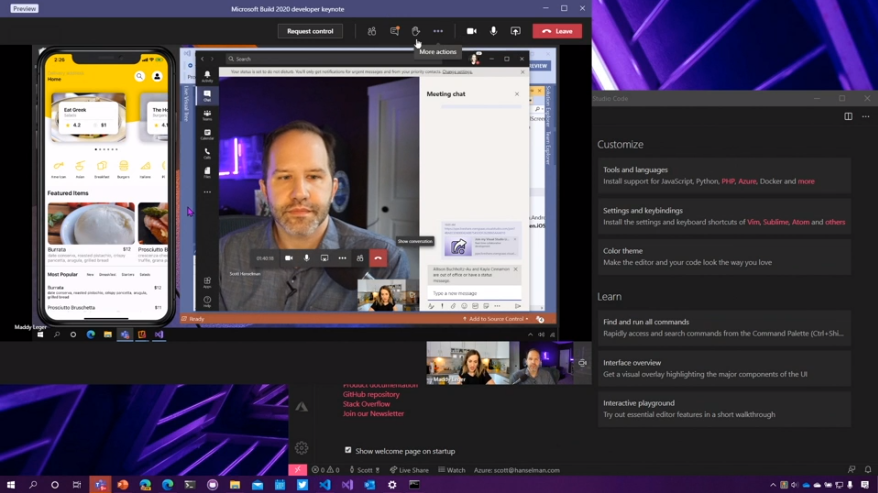Image resolution: width=878 pixels, height=493 pixels.
Task: Open Files in shared Teams sidebar
Action: pyautogui.click(x=207, y=173)
